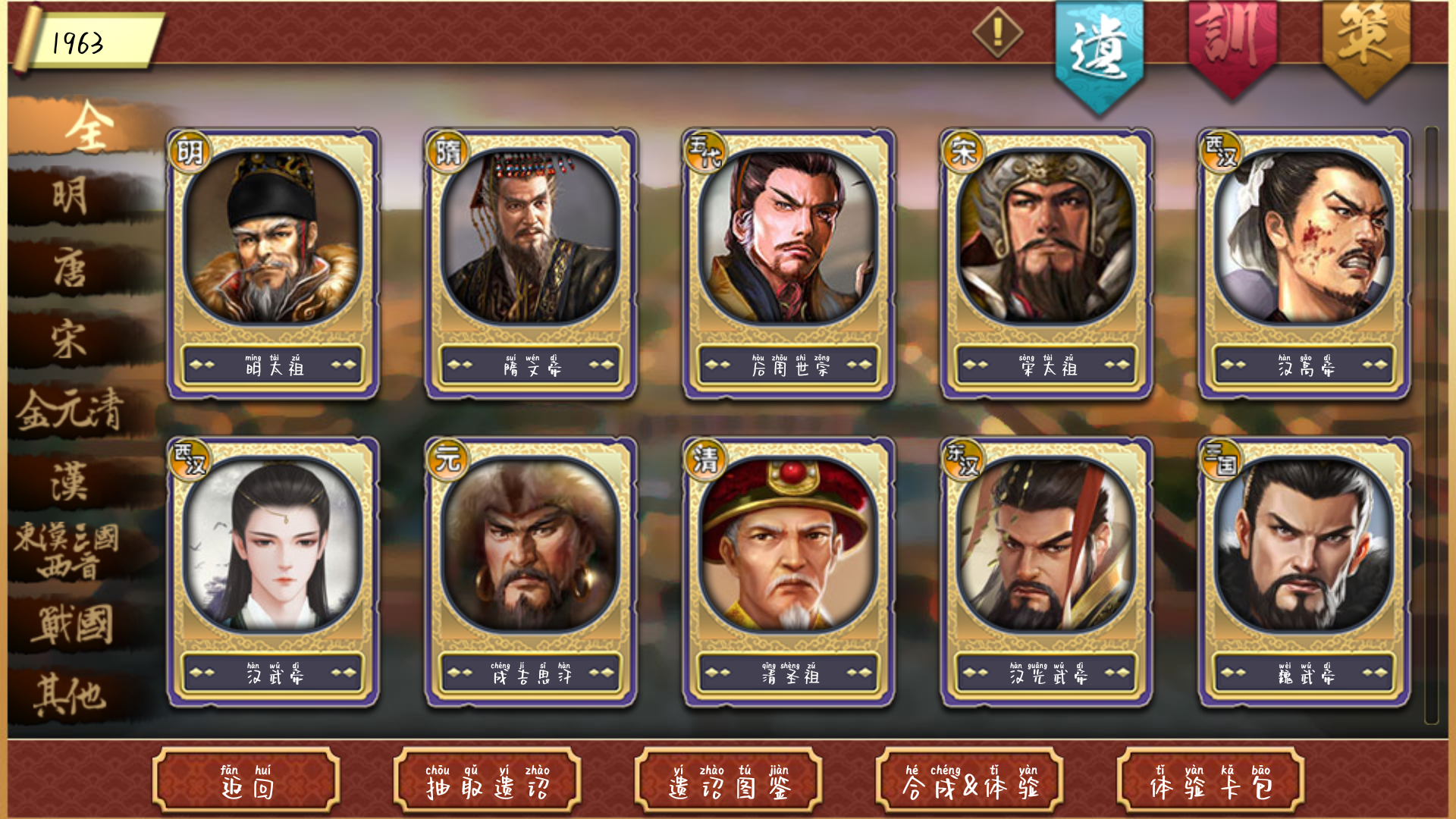Click the card list vertical scrollbar
The image size is (1456, 819).
pyautogui.click(x=1432, y=425)
